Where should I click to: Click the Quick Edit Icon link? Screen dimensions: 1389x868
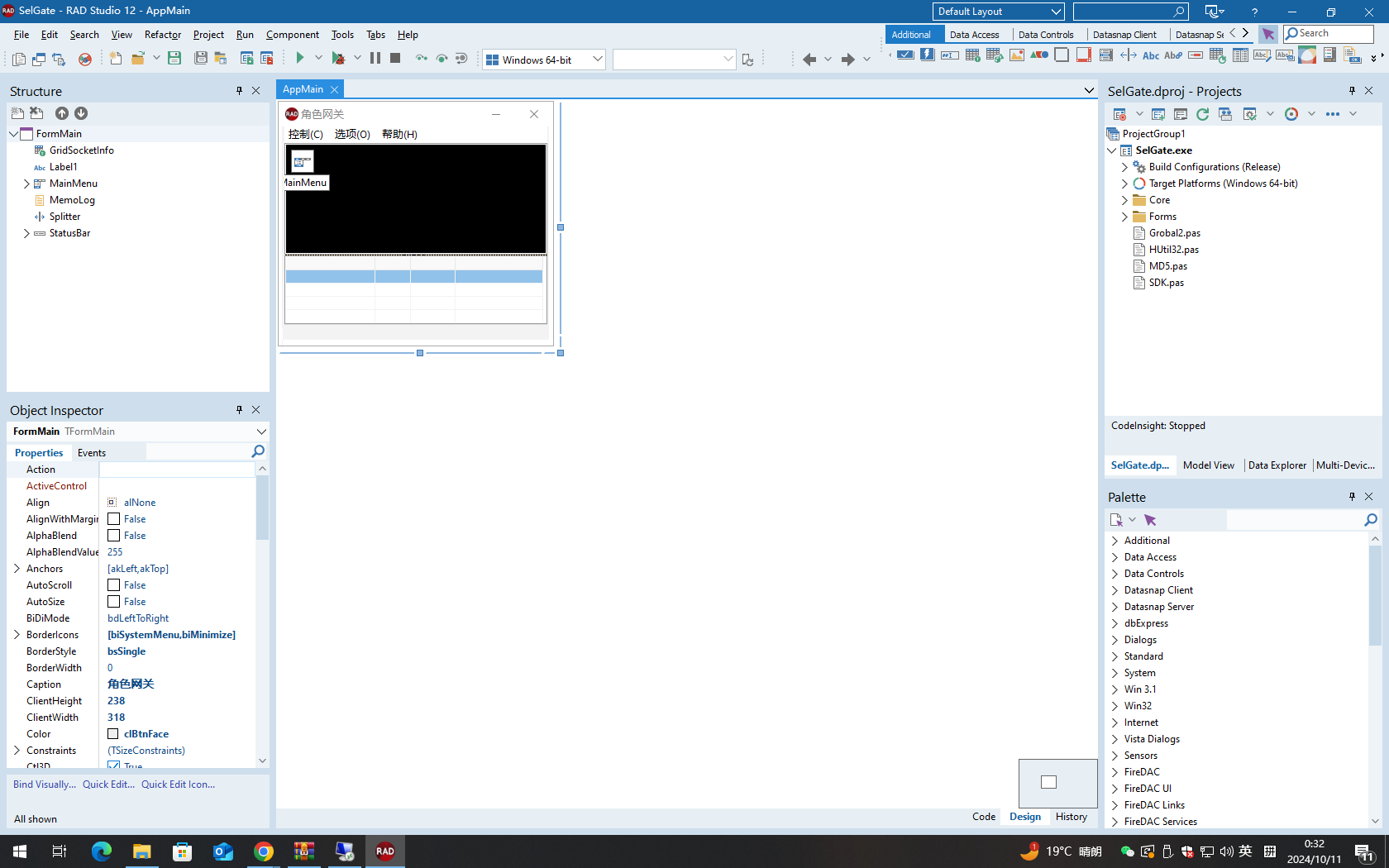coord(178,785)
